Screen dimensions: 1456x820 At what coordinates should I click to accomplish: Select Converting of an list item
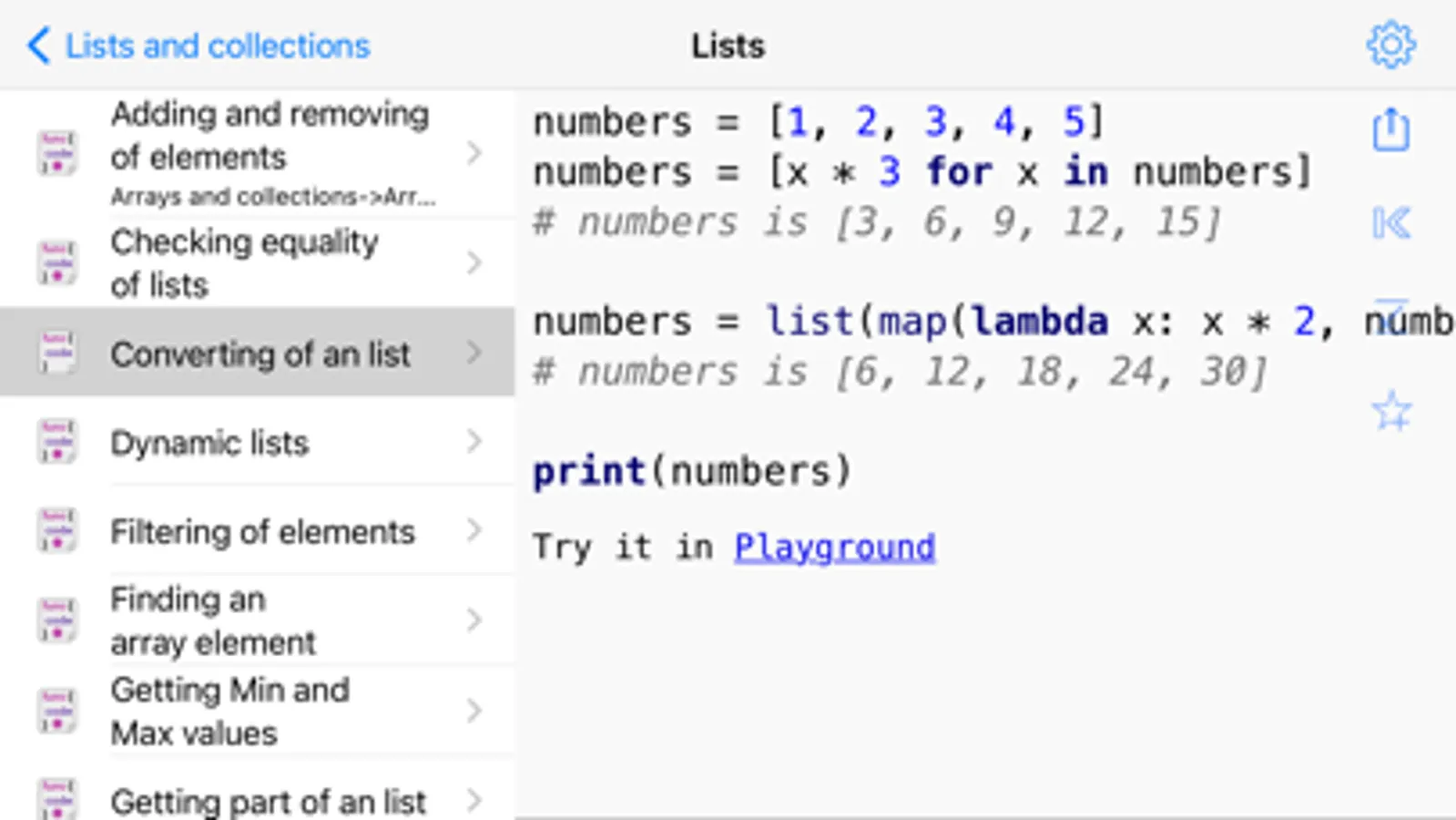point(260,354)
